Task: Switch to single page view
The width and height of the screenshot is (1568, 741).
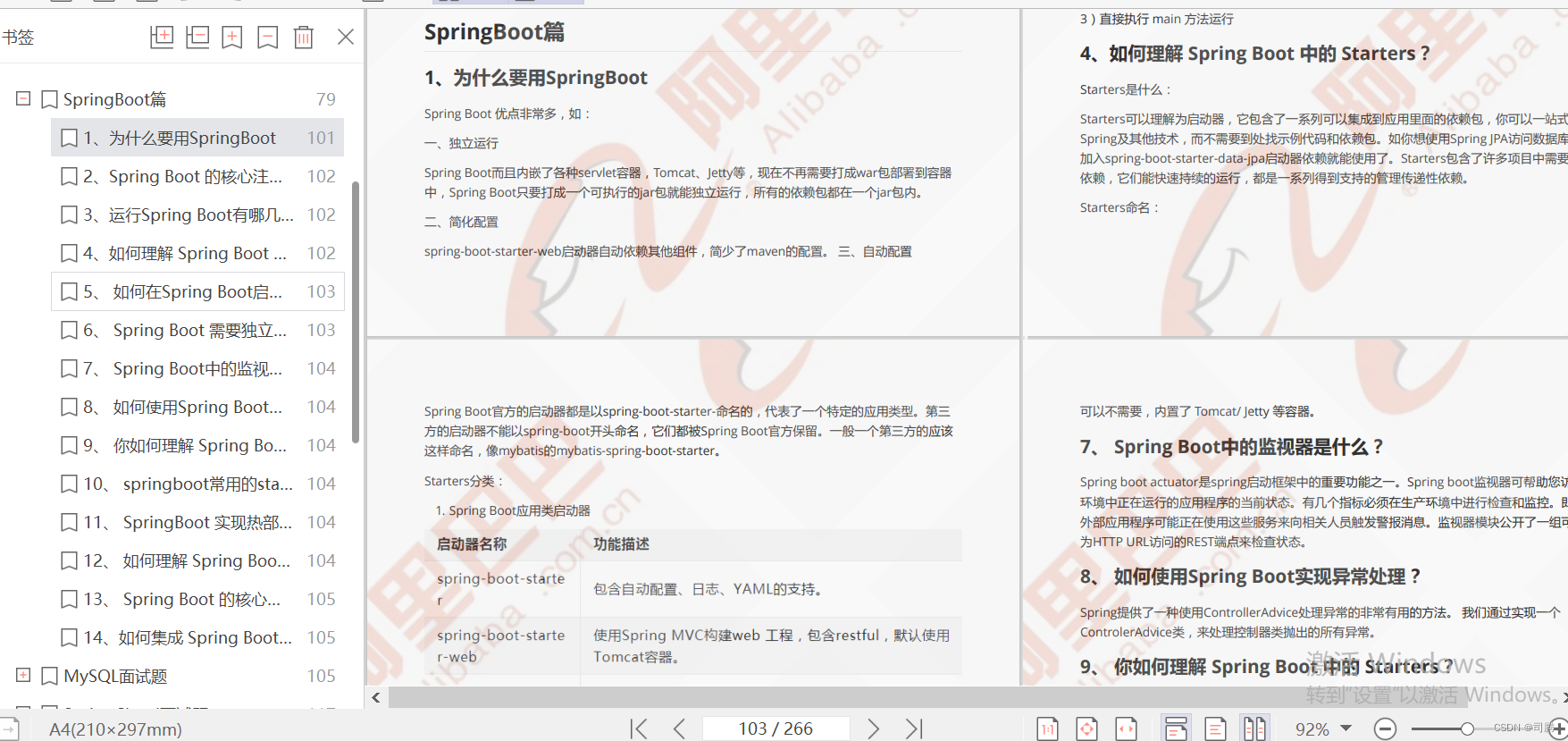Action: click(x=1215, y=729)
